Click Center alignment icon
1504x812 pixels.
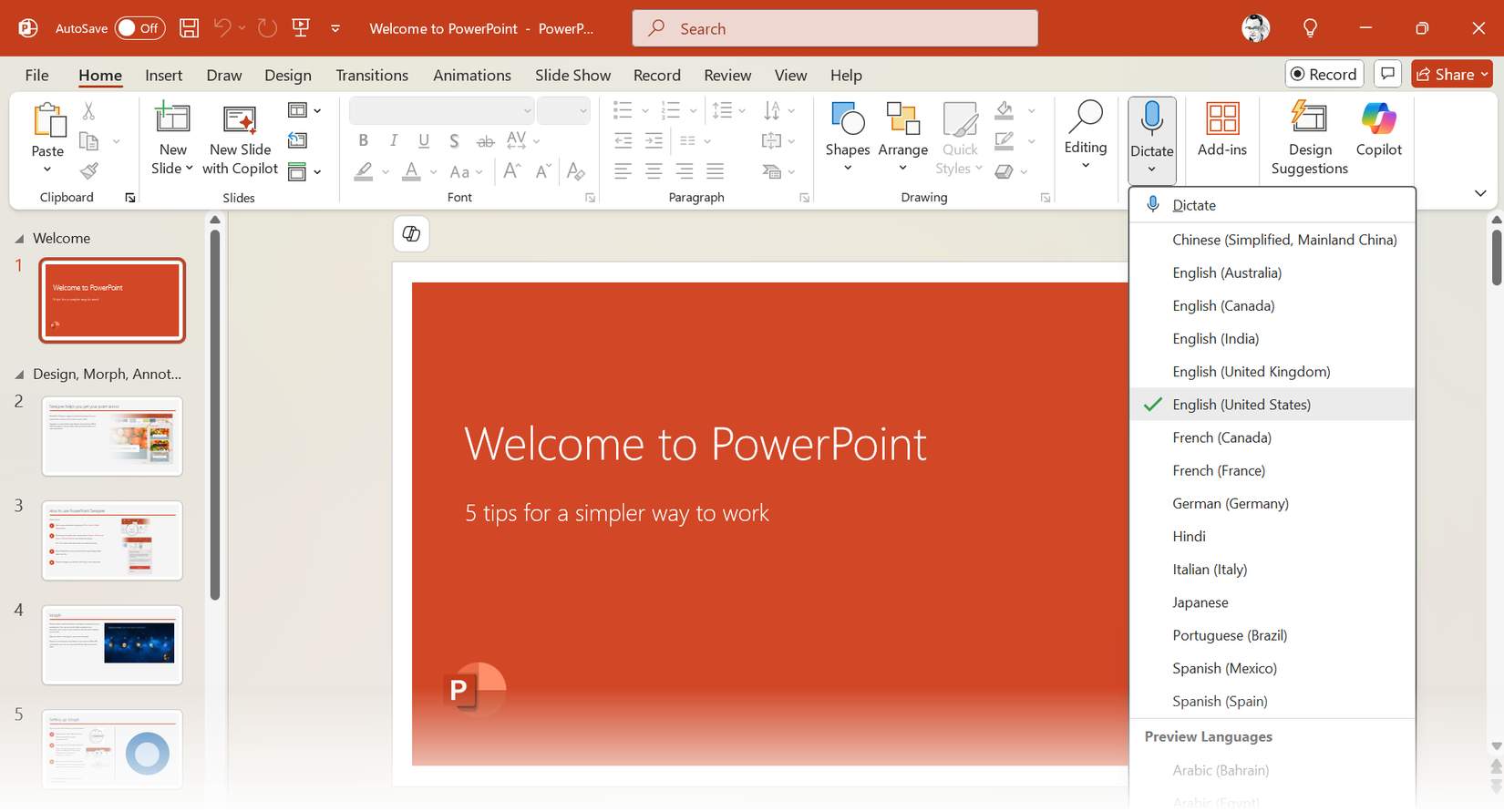[x=654, y=170]
